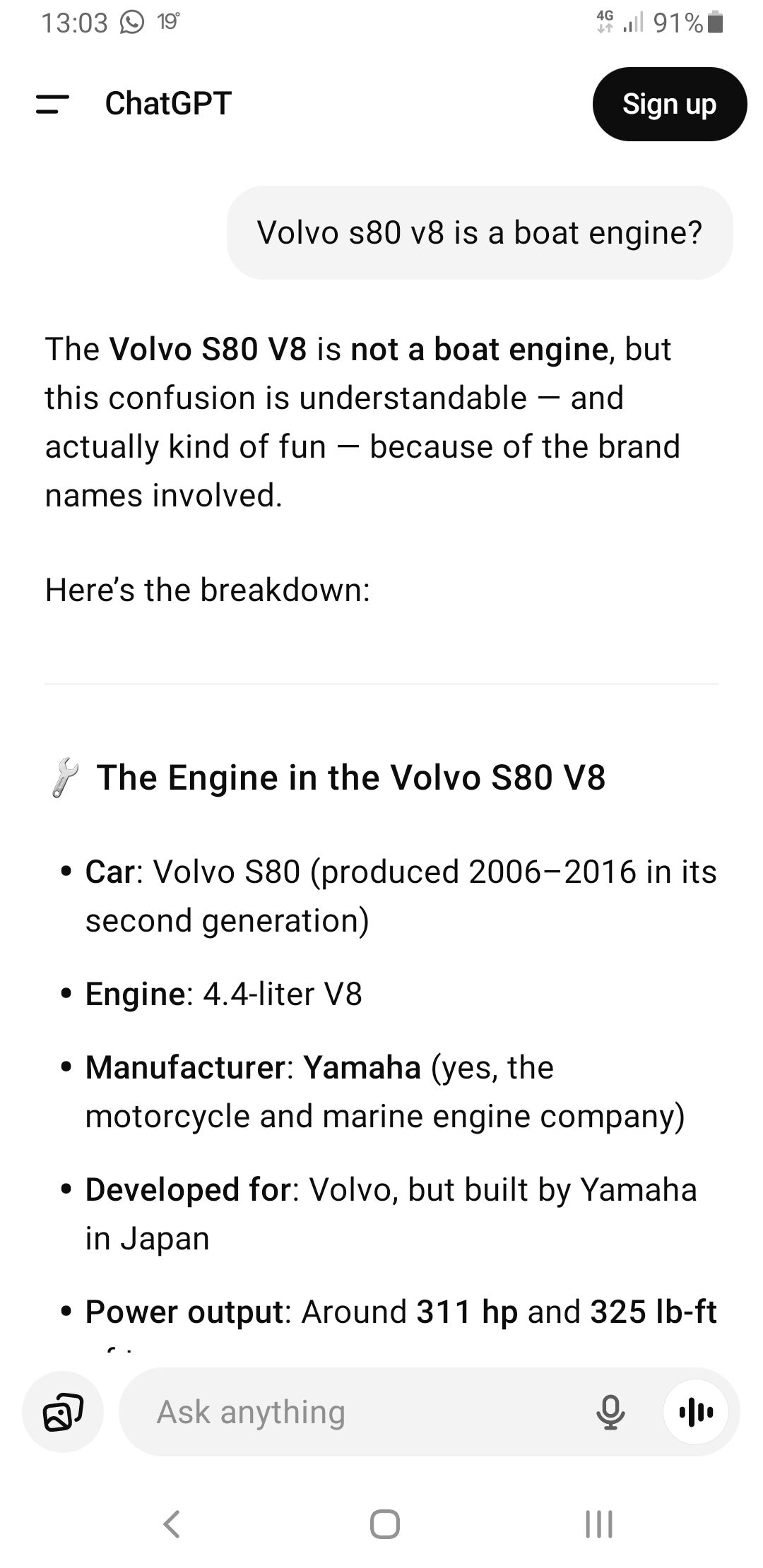Tap the Manufacturer Yamaha bullet line
Screen dimensions: 763x1568
point(385,1091)
